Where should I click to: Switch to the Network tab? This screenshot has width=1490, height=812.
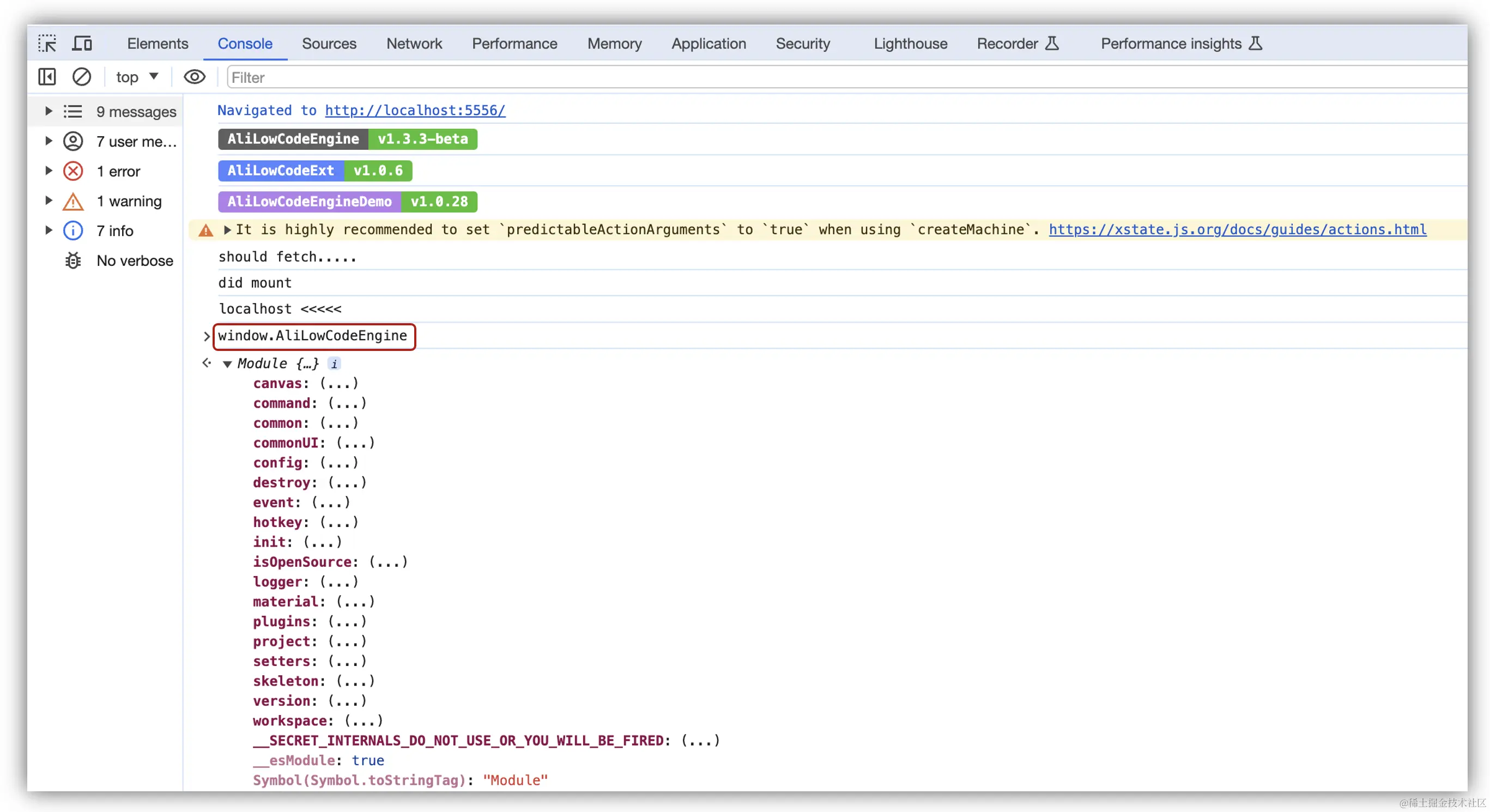coord(414,44)
